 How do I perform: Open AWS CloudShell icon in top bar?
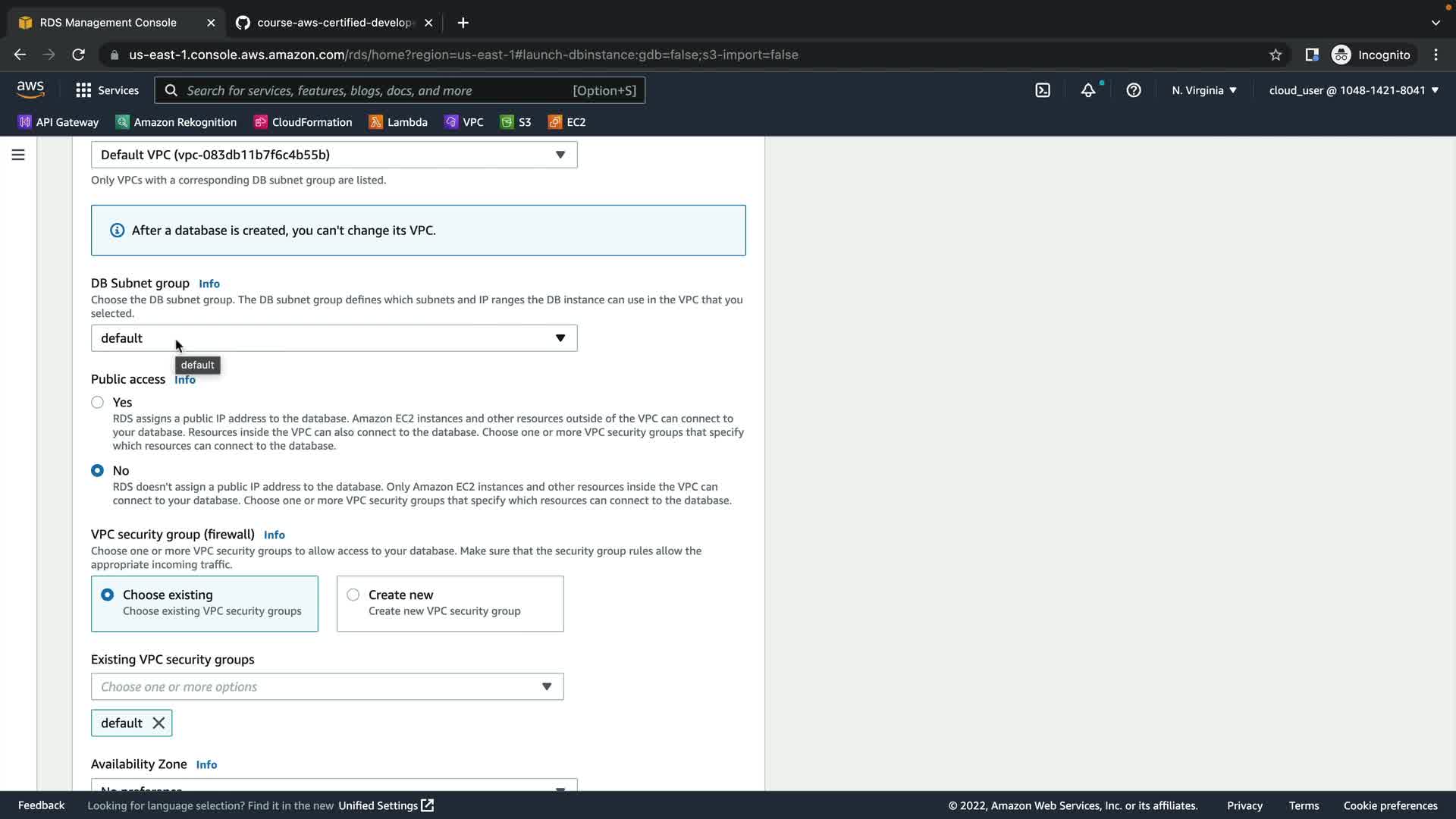pos(1043,90)
